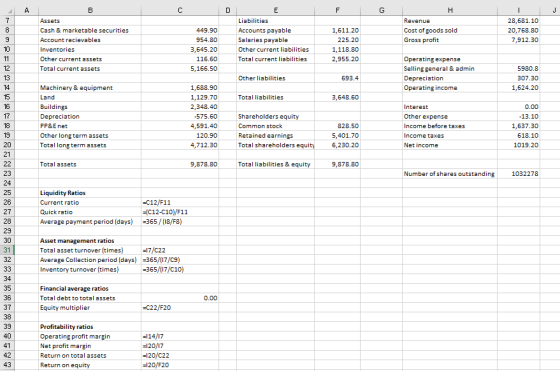This screenshot has width=560, height=371.
Task: Select column A header
Action: pyautogui.click(x=26, y=10)
